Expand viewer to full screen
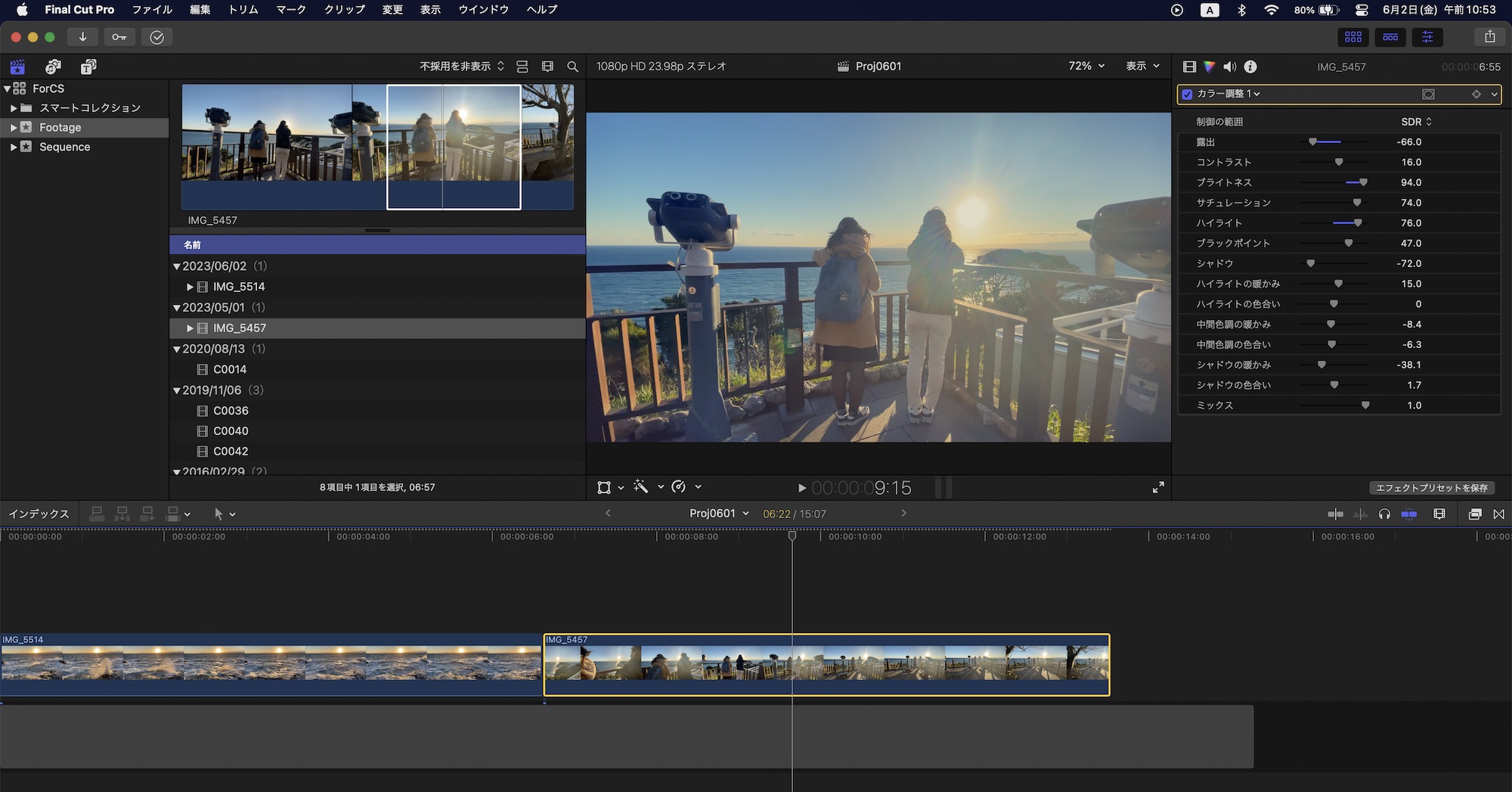 1158,488
